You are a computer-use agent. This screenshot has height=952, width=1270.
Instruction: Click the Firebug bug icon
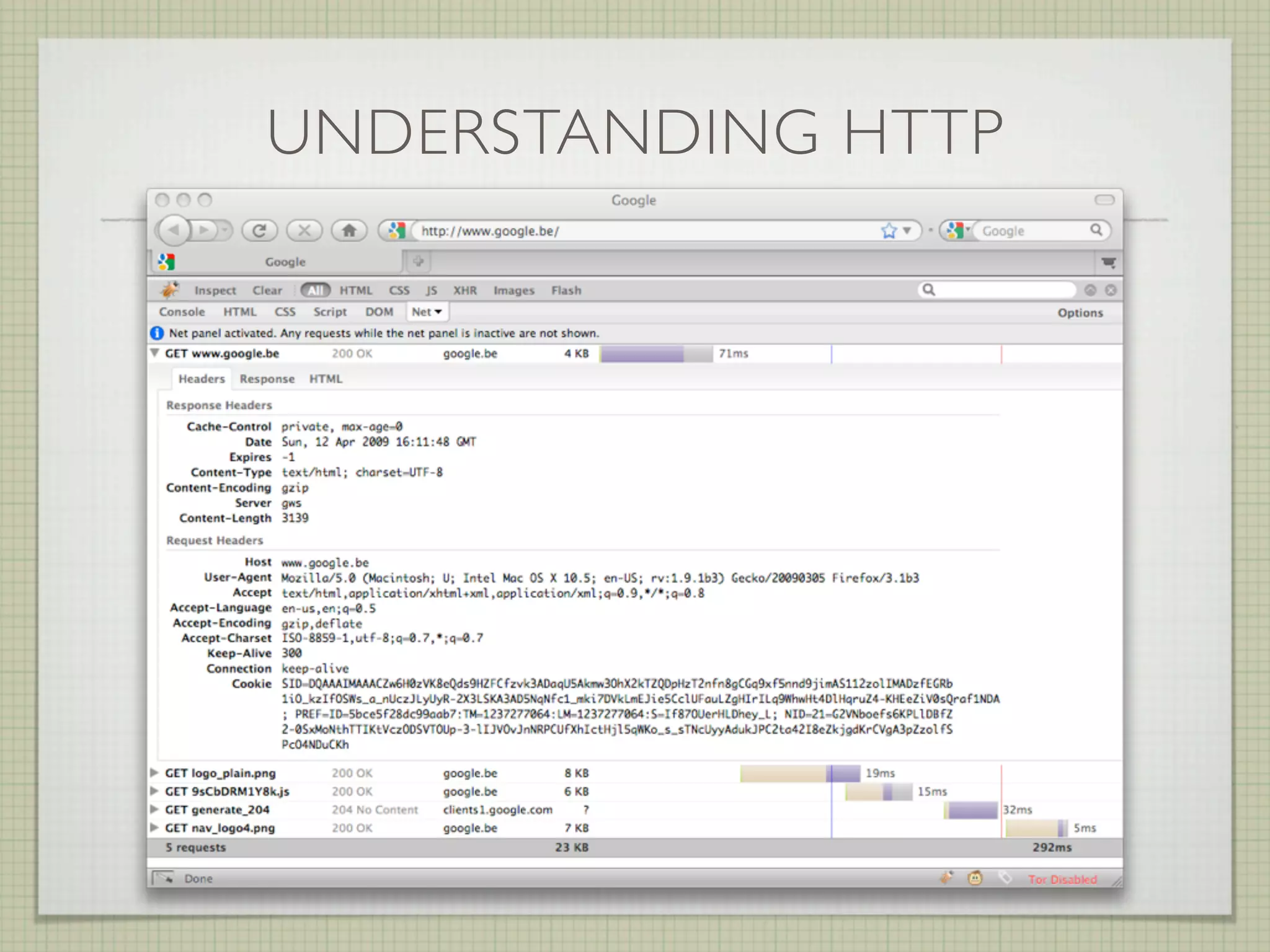(x=169, y=289)
